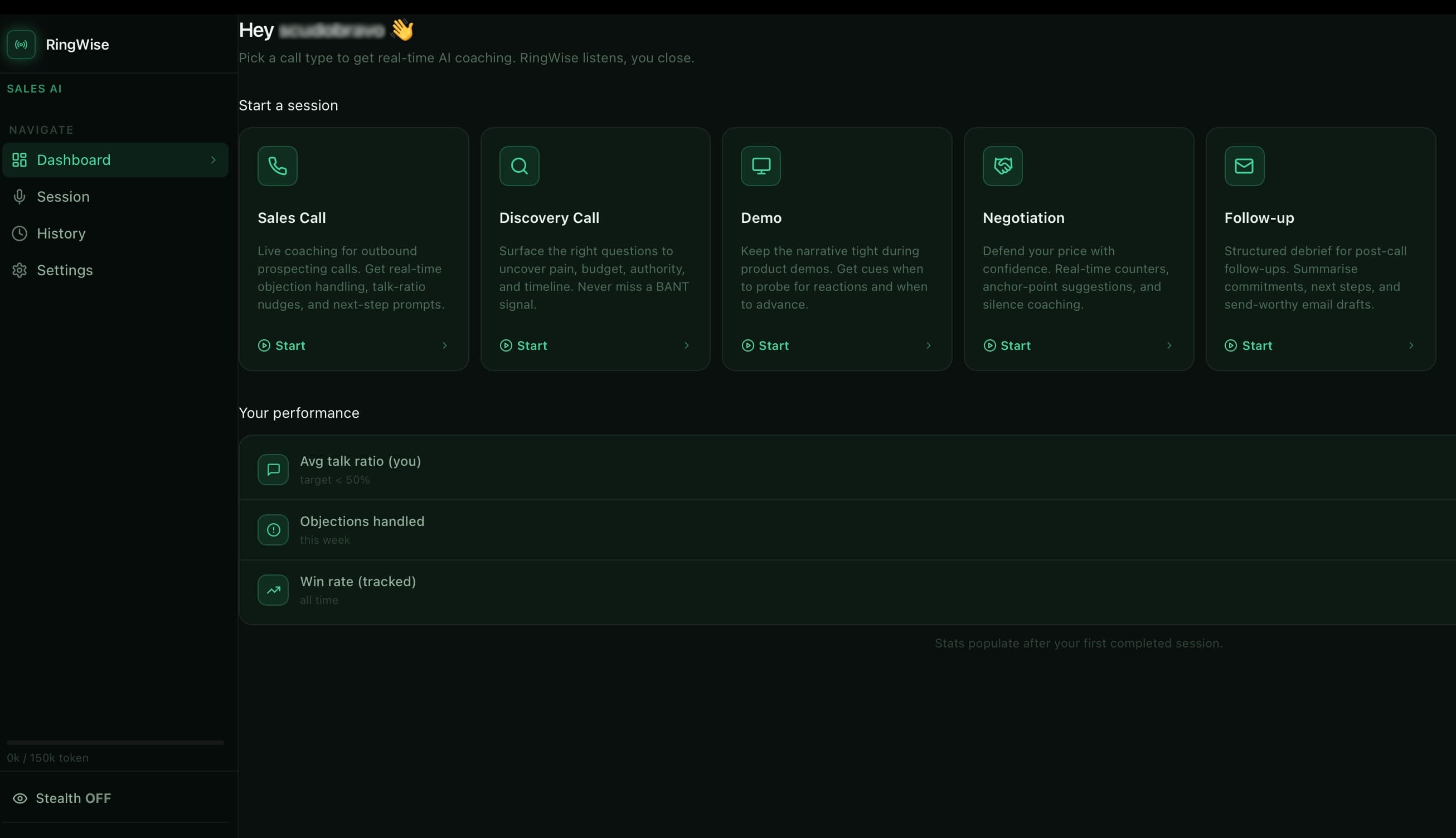Viewport: 1456px width, 838px height.
Task: Select the phone icon on Sales Call card
Action: (278, 165)
